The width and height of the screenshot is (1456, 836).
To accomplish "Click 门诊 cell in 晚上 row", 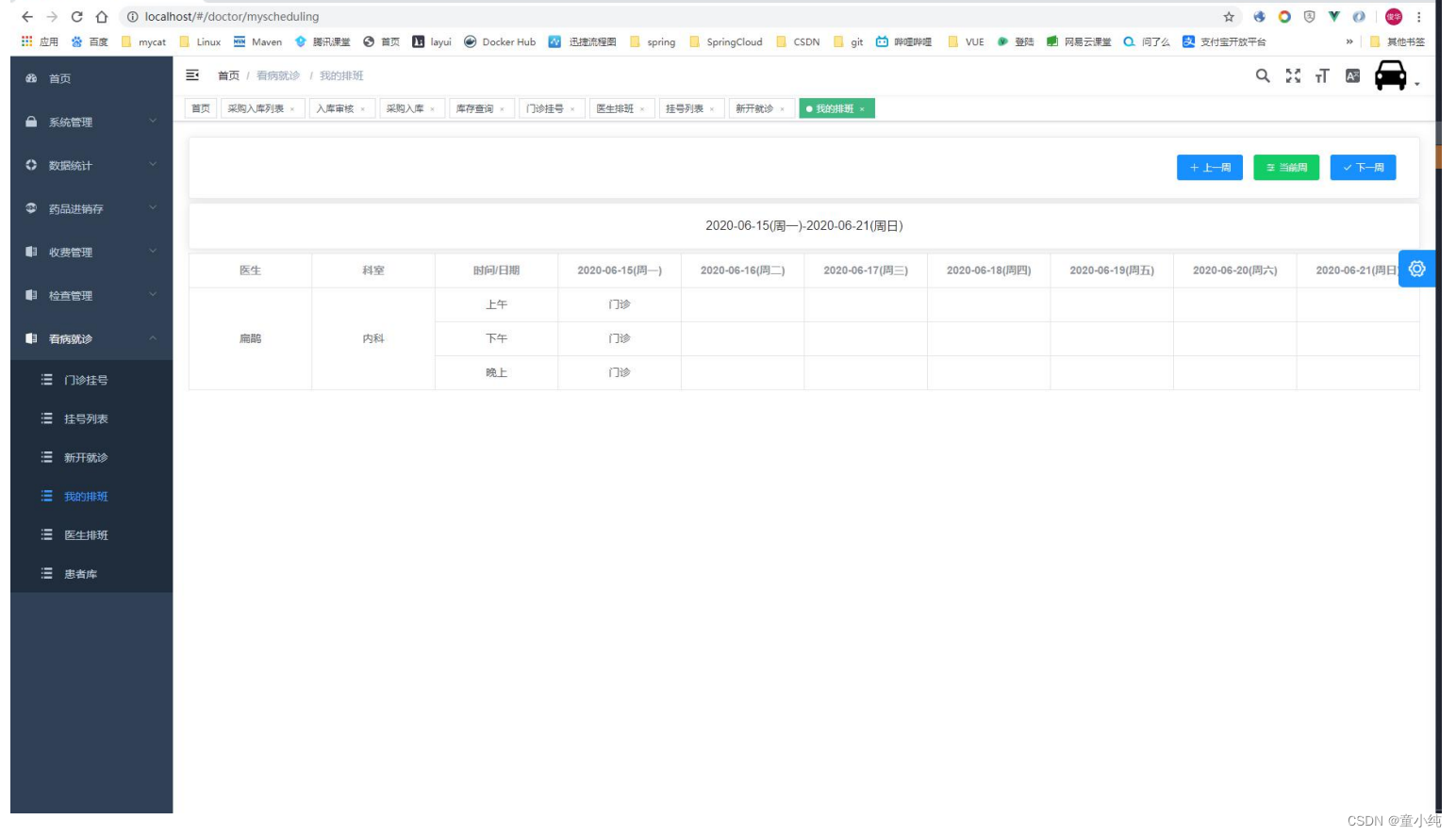I will click(620, 372).
